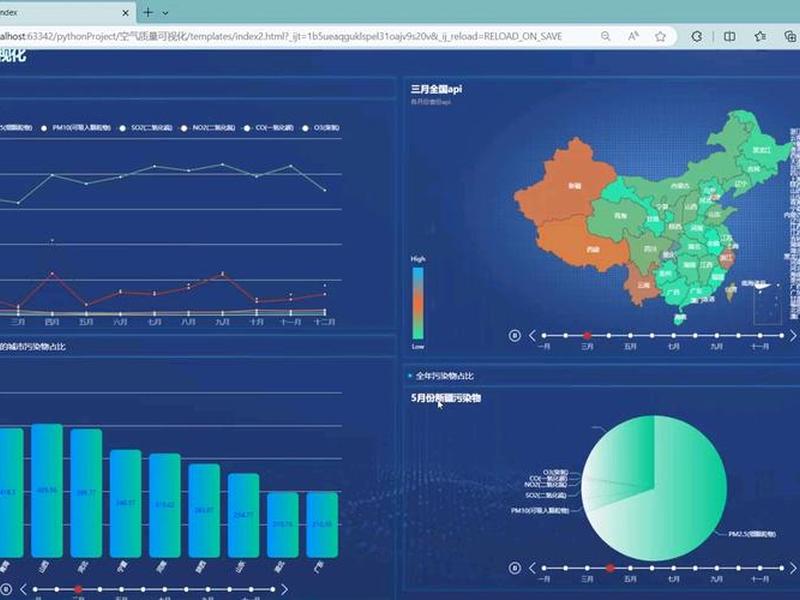Image resolution: width=800 pixels, height=600 pixels.
Task: Toggle PM10 series in line chart legend
Action: 76,128
